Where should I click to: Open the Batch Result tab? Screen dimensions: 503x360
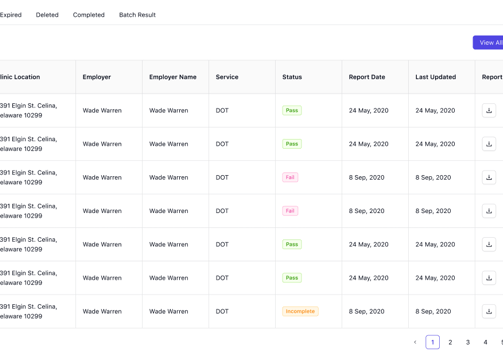(137, 15)
